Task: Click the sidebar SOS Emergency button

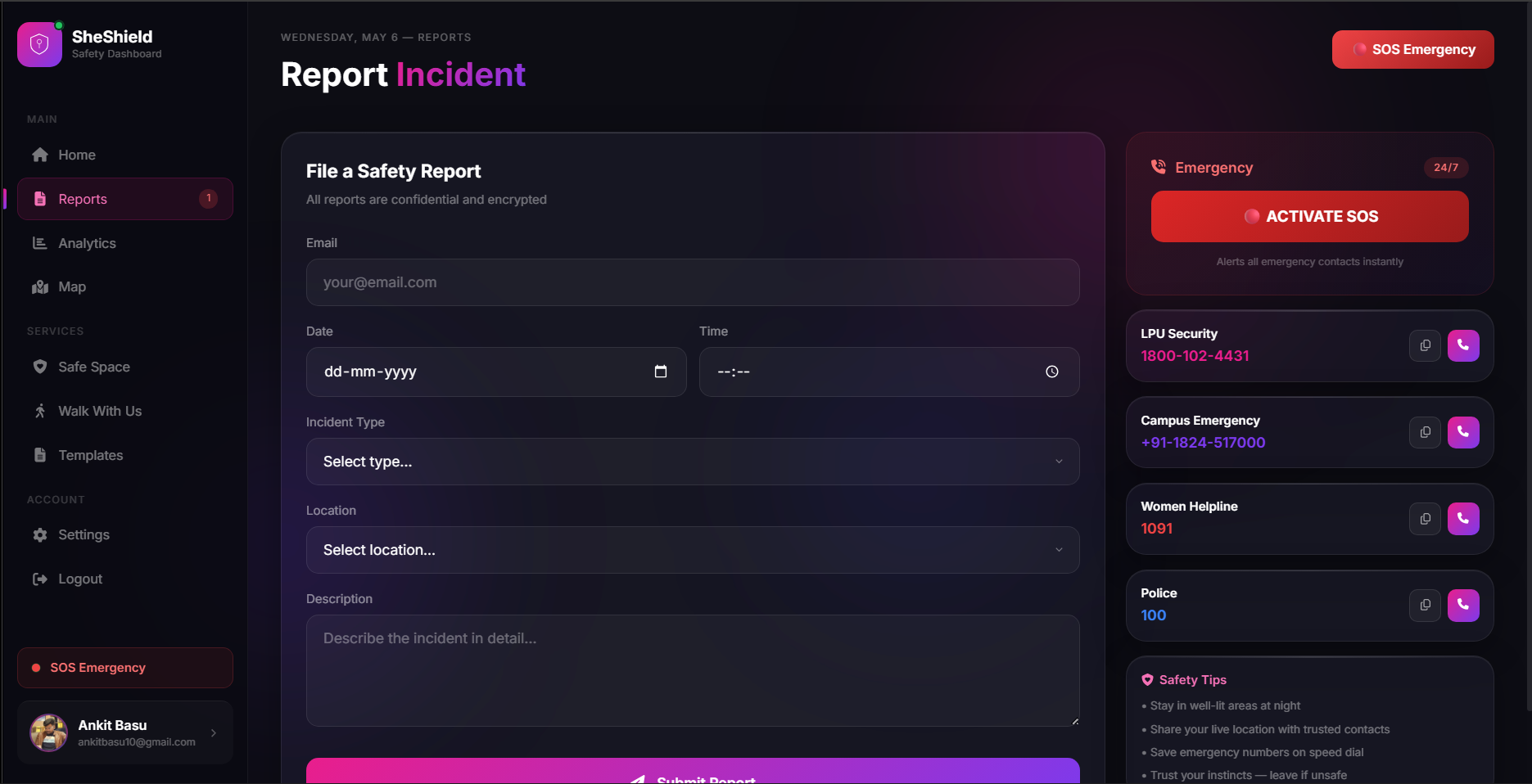Action: coord(125,668)
